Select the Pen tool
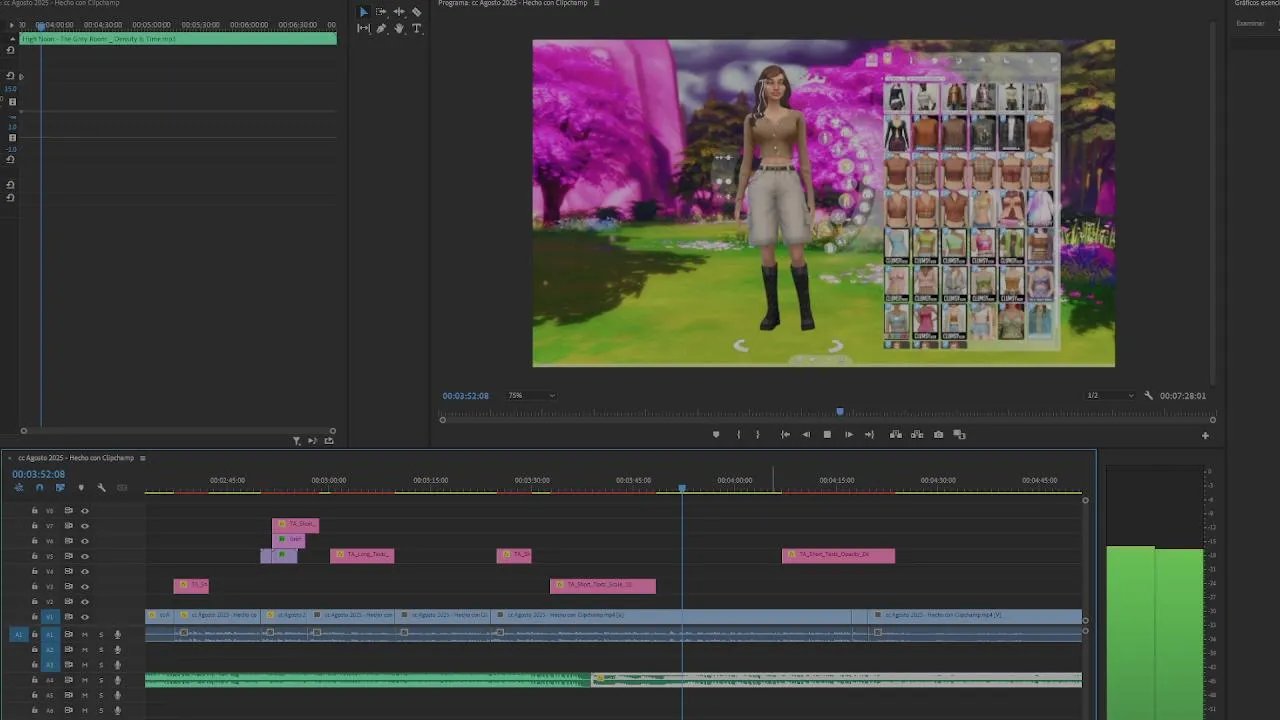The width and height of the screenshot is (1280, 720). tap(381, 29)
